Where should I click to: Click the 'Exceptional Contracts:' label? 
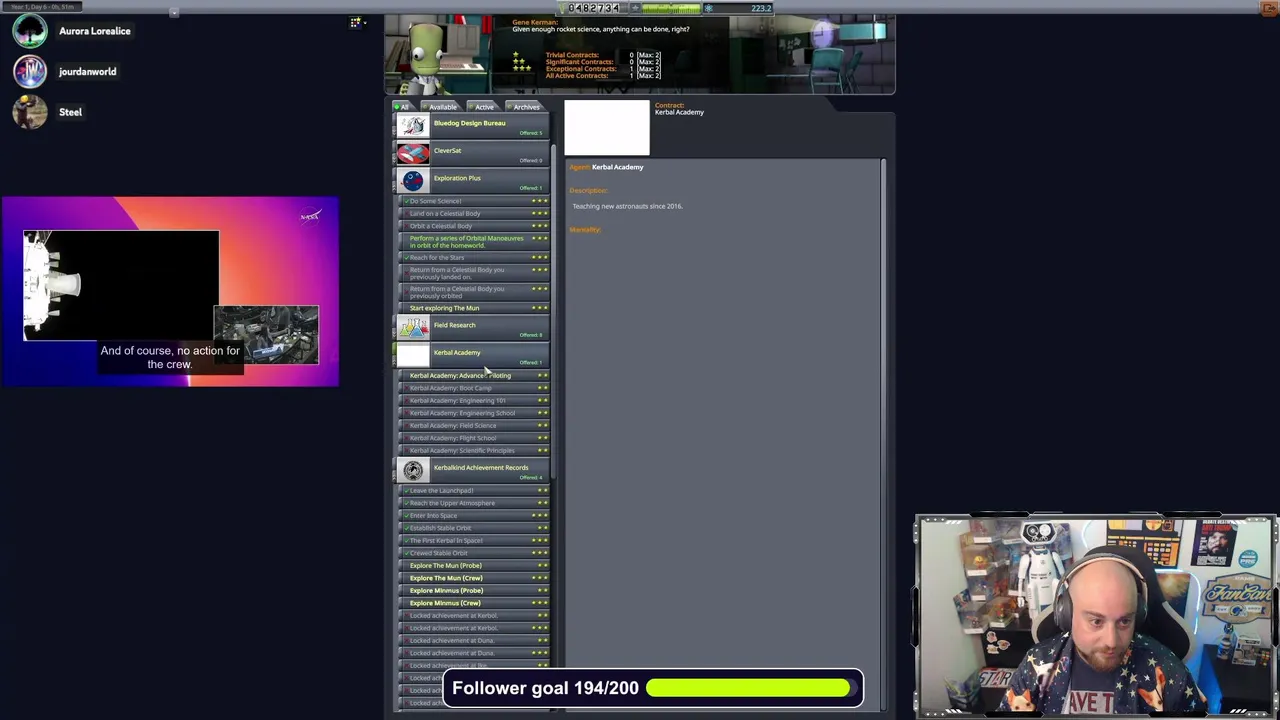[x=581, y=69]
